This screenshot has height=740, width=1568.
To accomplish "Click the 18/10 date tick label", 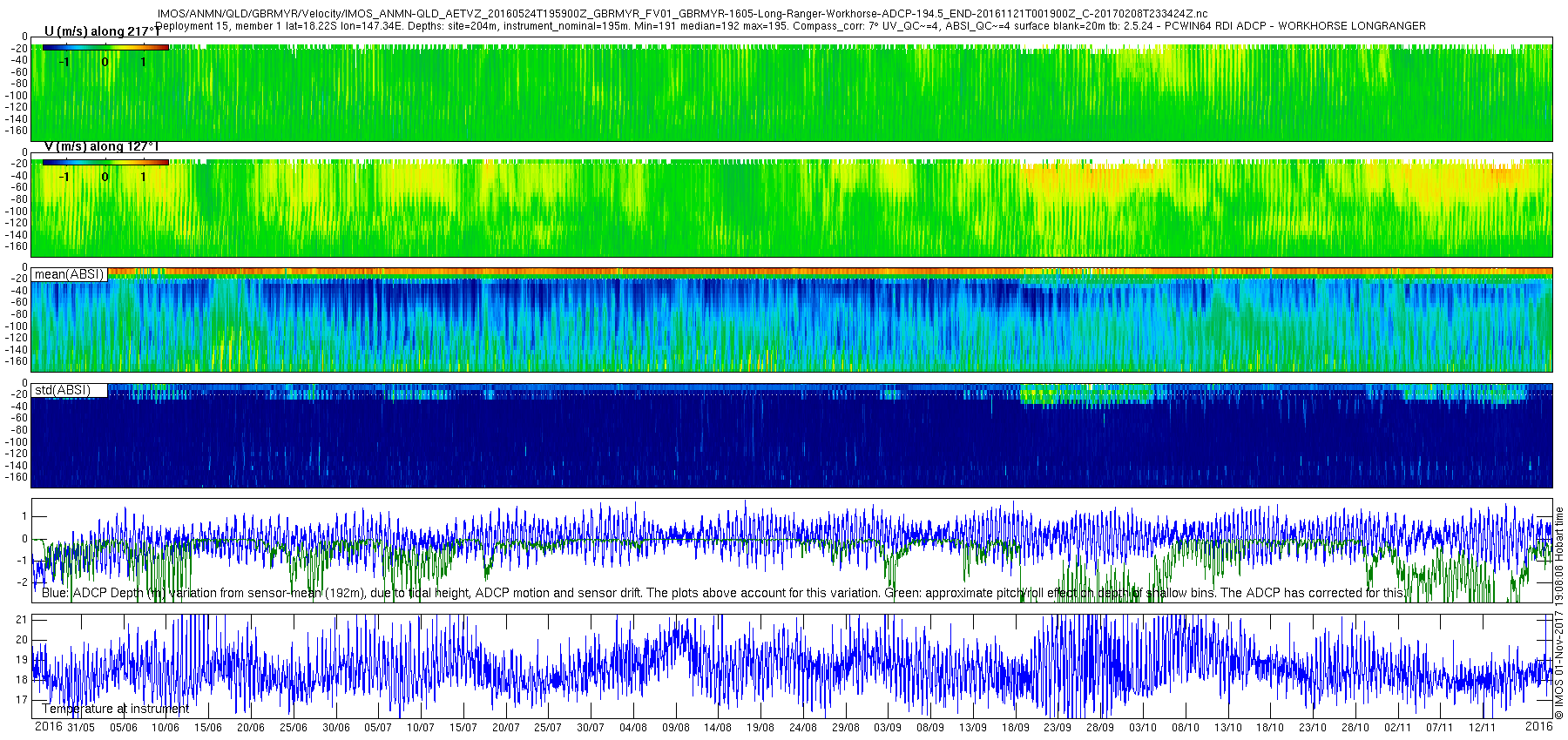I will coord(1270,728).
